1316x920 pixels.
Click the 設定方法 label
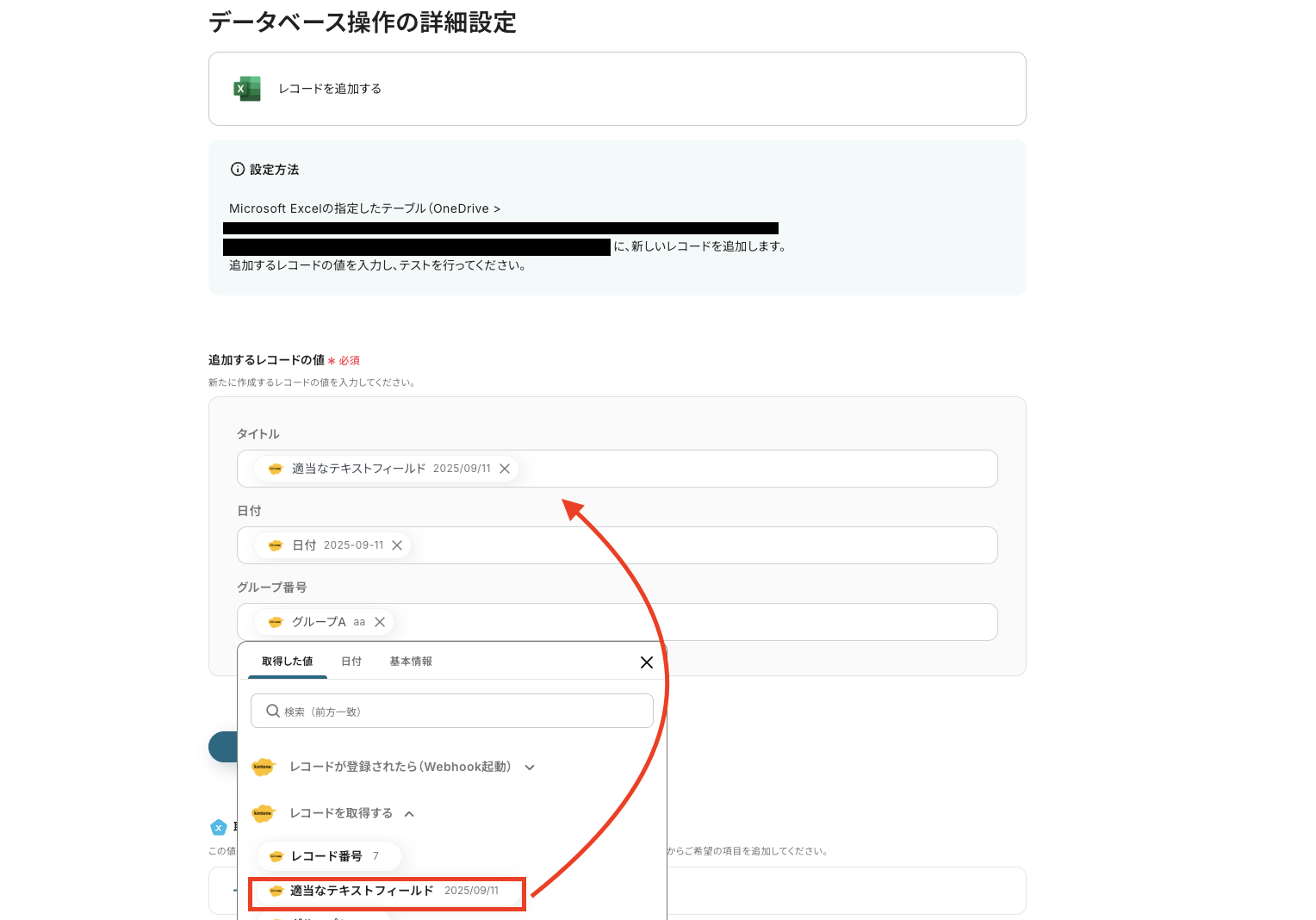275,170
